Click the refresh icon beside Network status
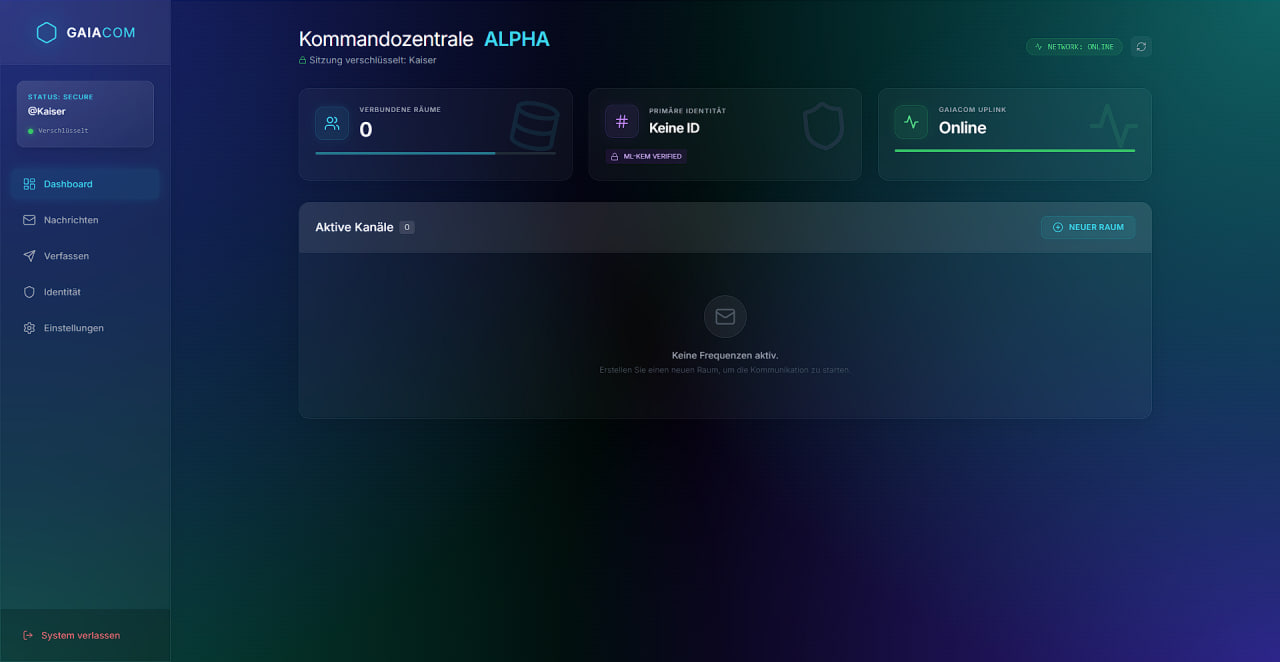Viewport: 1280px width, 662px height. tap(1141, 46)
